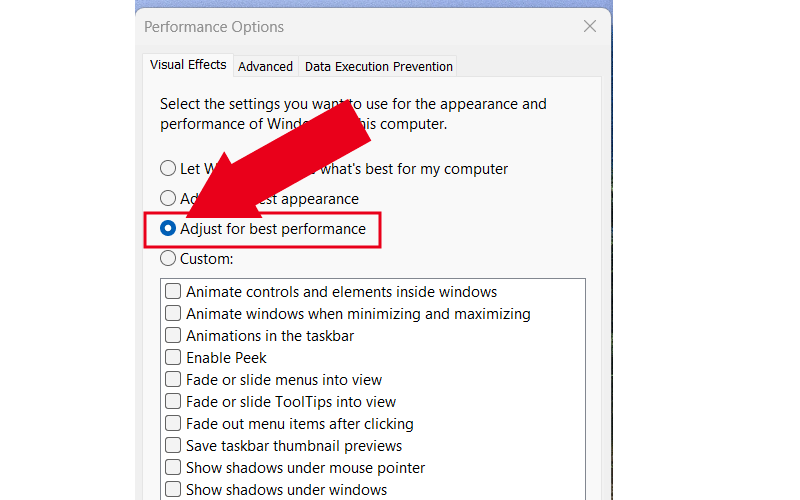This screenshot has height=500, width=800.
Task: Select Adjust for best appearance option
Action: [168, 199]
